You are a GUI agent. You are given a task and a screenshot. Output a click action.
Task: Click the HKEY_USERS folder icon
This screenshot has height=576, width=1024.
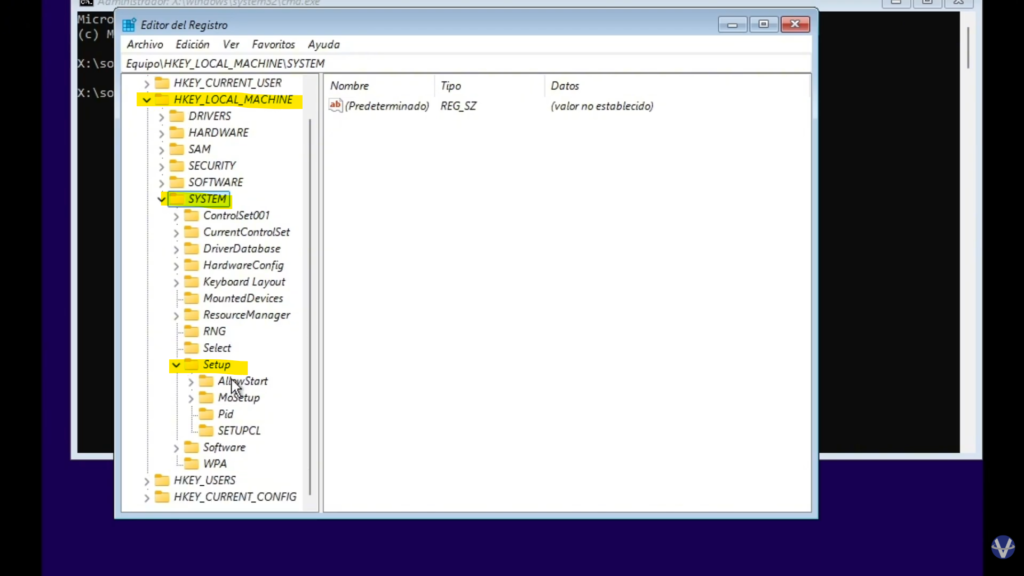162,481
